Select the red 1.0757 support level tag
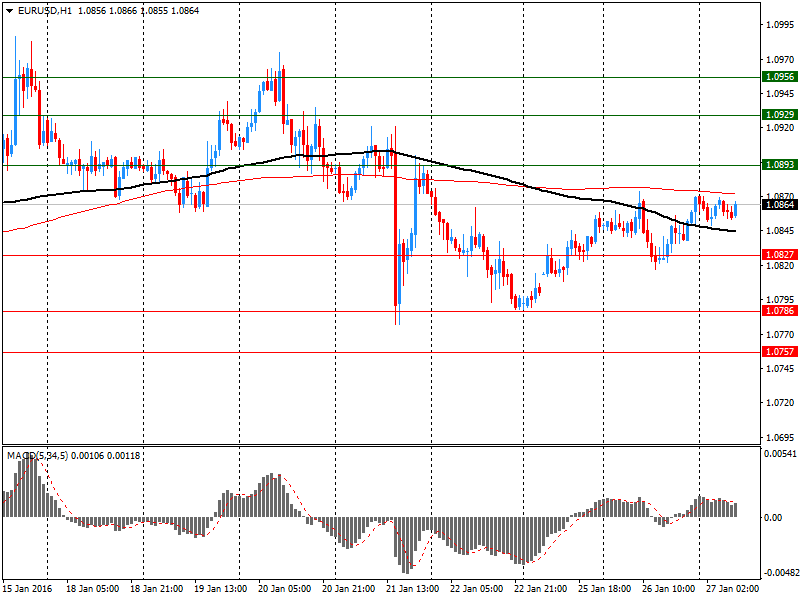Screen dimensions: 800x600 [x=779, y=352]
